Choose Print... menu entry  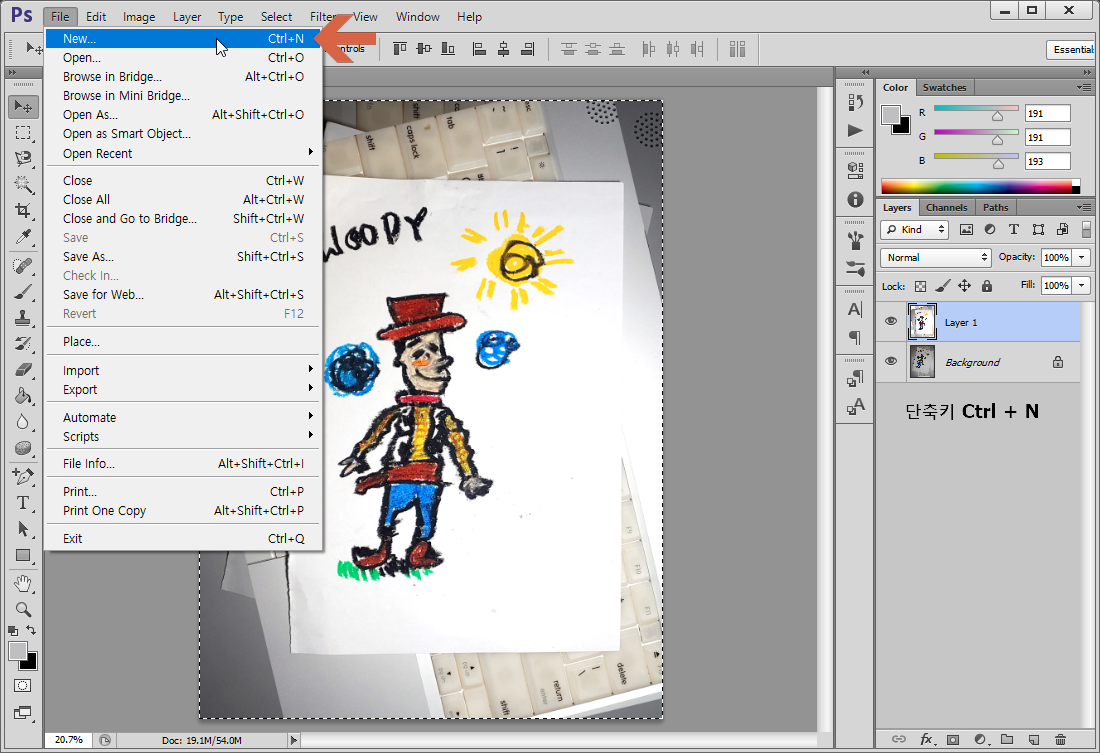click(183, 491)
